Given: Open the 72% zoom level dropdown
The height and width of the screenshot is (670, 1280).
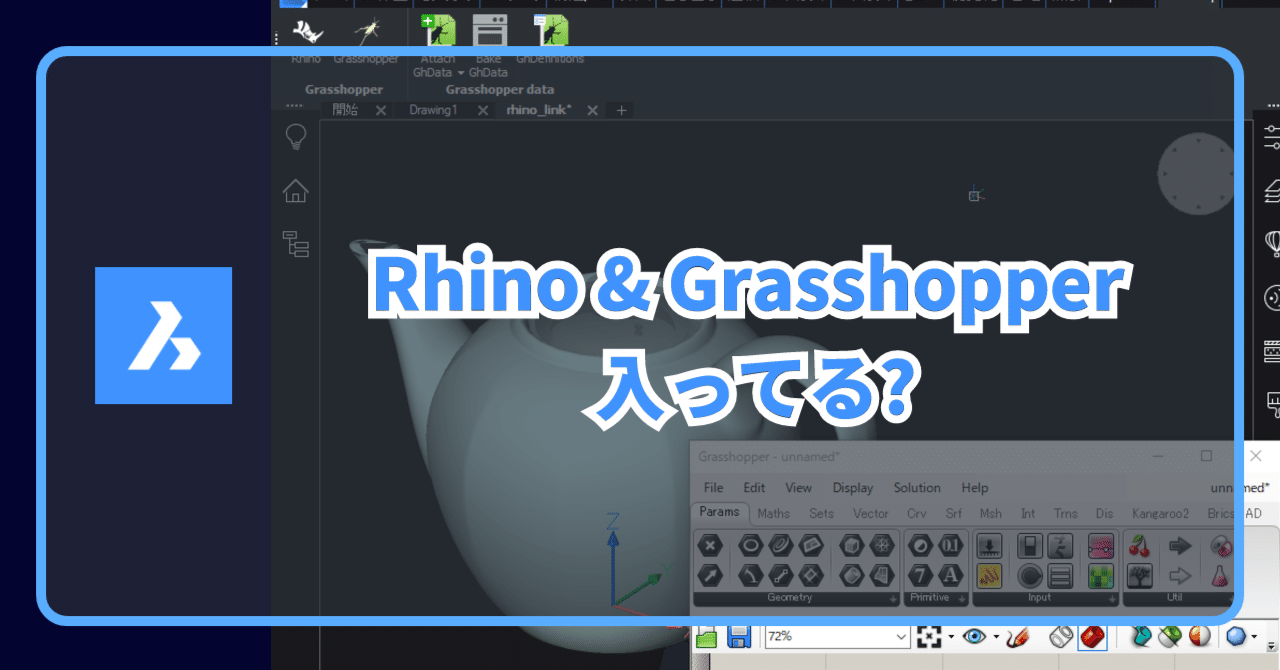Looking at the screenshot, I should [x=900, y=637].
